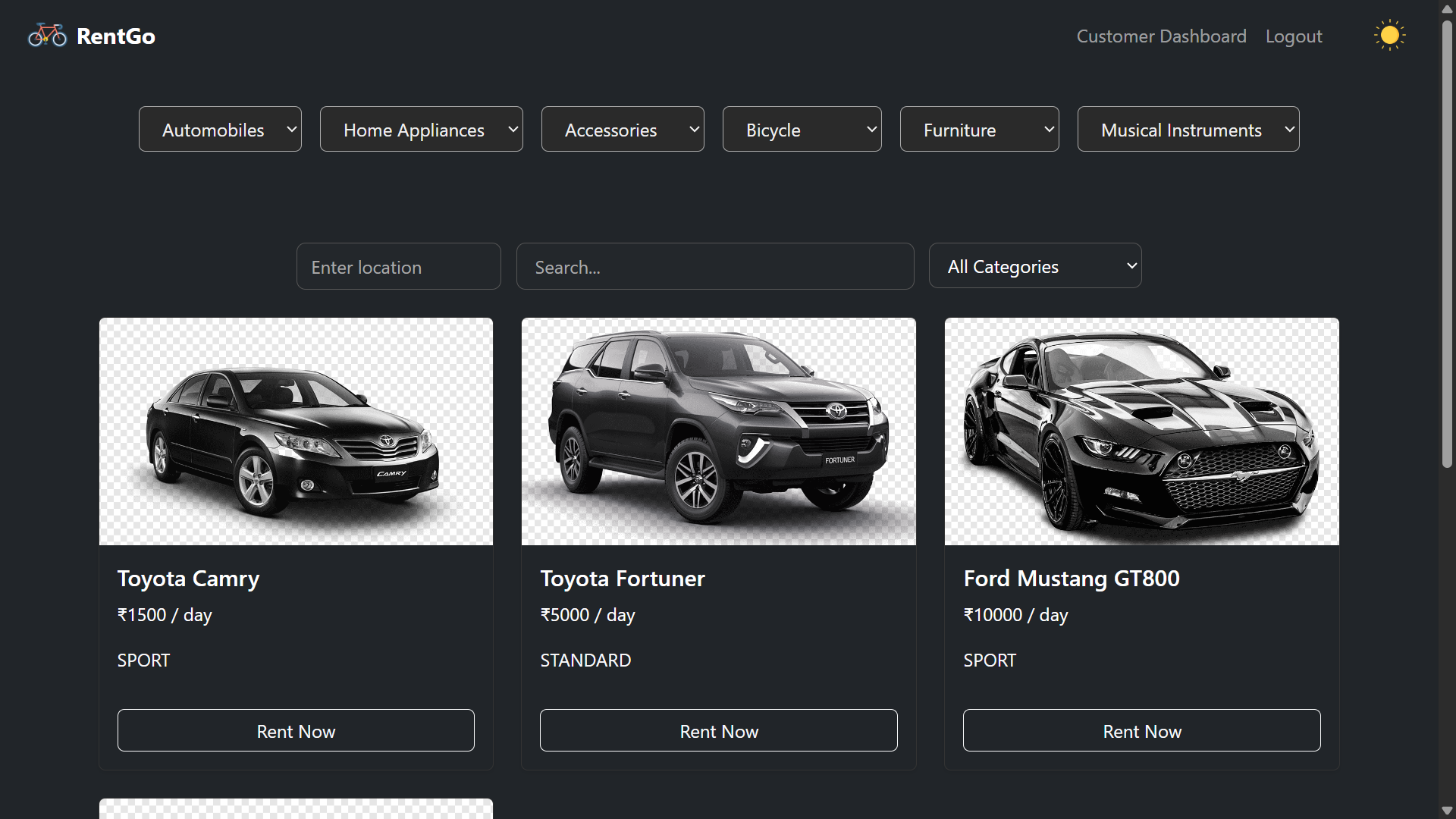The width and height of the screenshot is (1456, 819).
Task: Click the Ford Mustang GT800 picture
Action: pyautogui.click(x=1141, y=431)
